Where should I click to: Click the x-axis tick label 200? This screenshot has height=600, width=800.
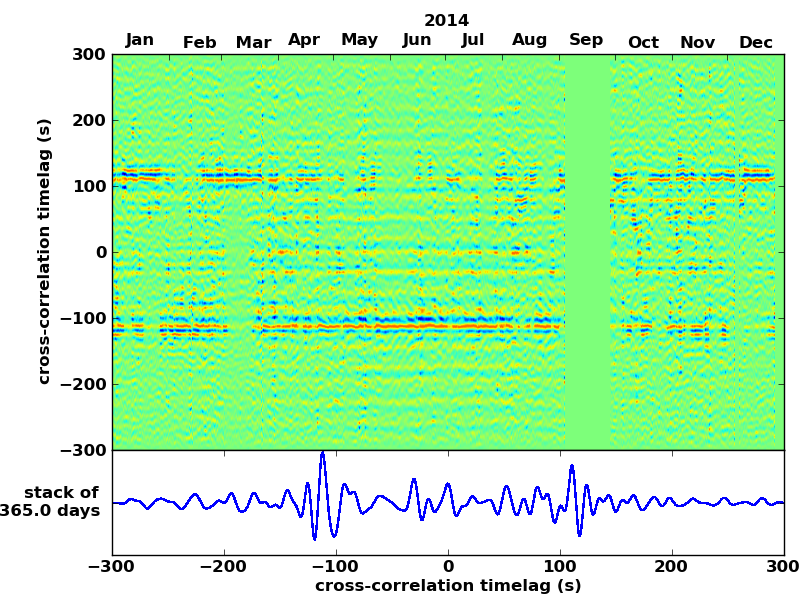672,567
